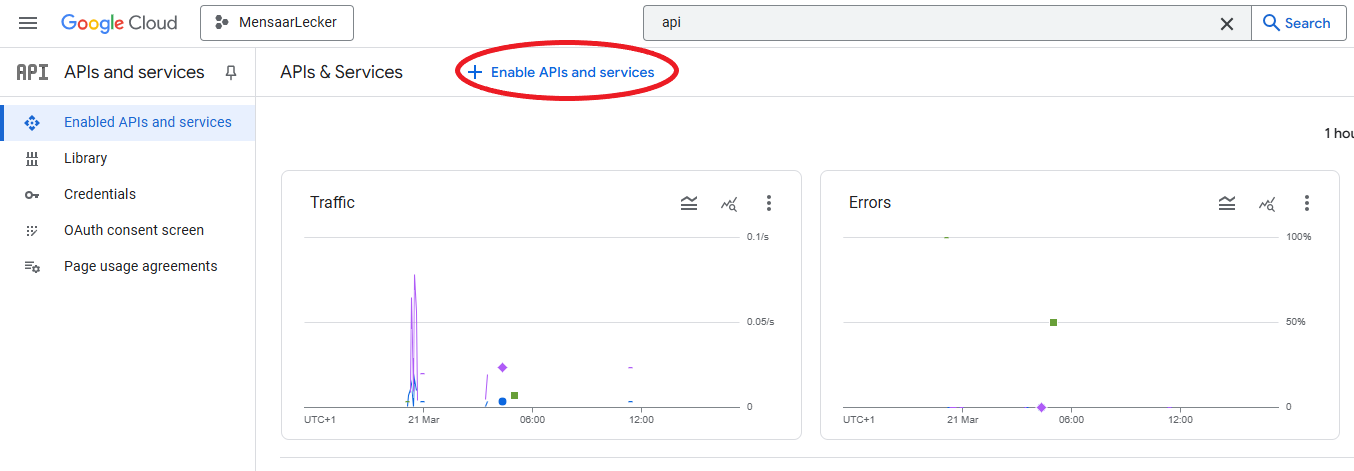The width and height of the screenshot is (1354, 471).
Task: Click the API logo in the sidebar header
Action: tap(32, 72)
